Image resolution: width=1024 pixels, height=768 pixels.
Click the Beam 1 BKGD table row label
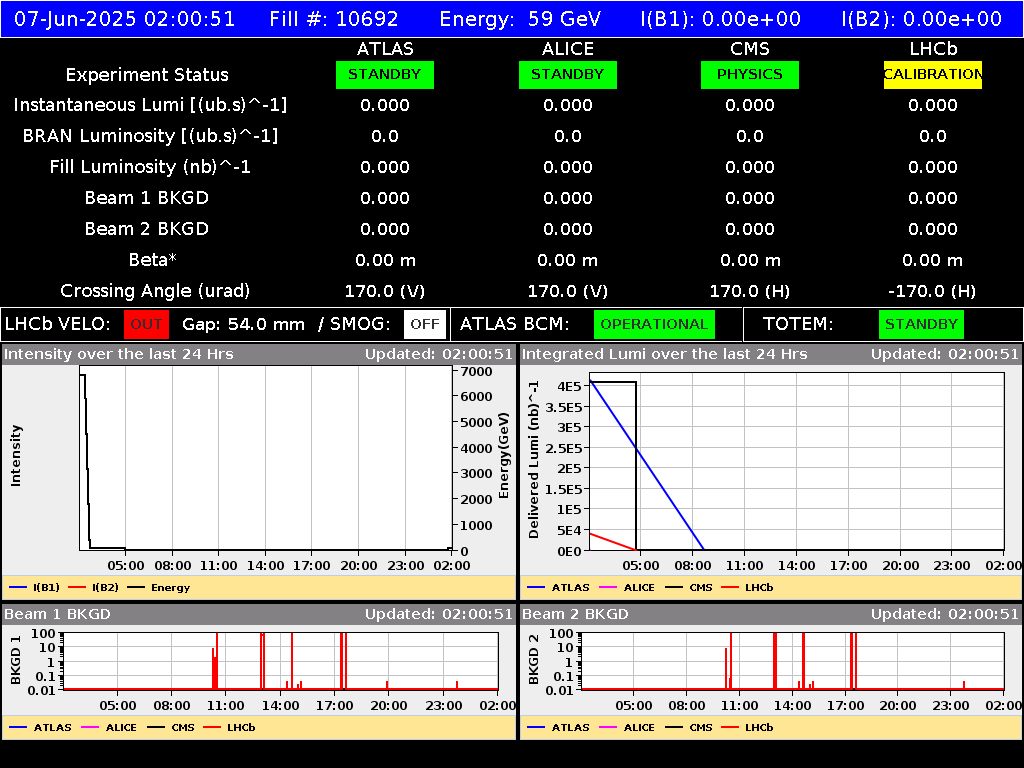coord(147,198)
